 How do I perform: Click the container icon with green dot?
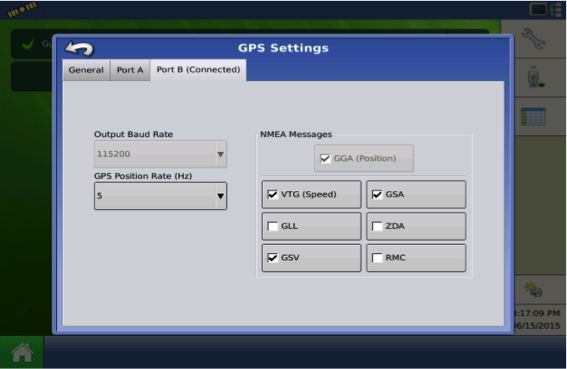point(535,77)
